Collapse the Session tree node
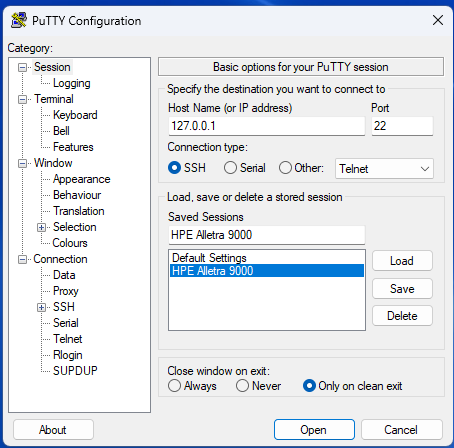Screen dimensions: 454x448 pos(22,67)
